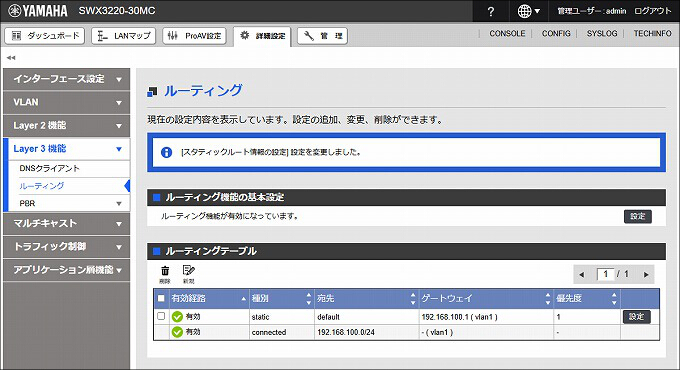This screenshot has height=370, width=680.
Task: Go to previous table page arrow
Action: click(582, 275)
